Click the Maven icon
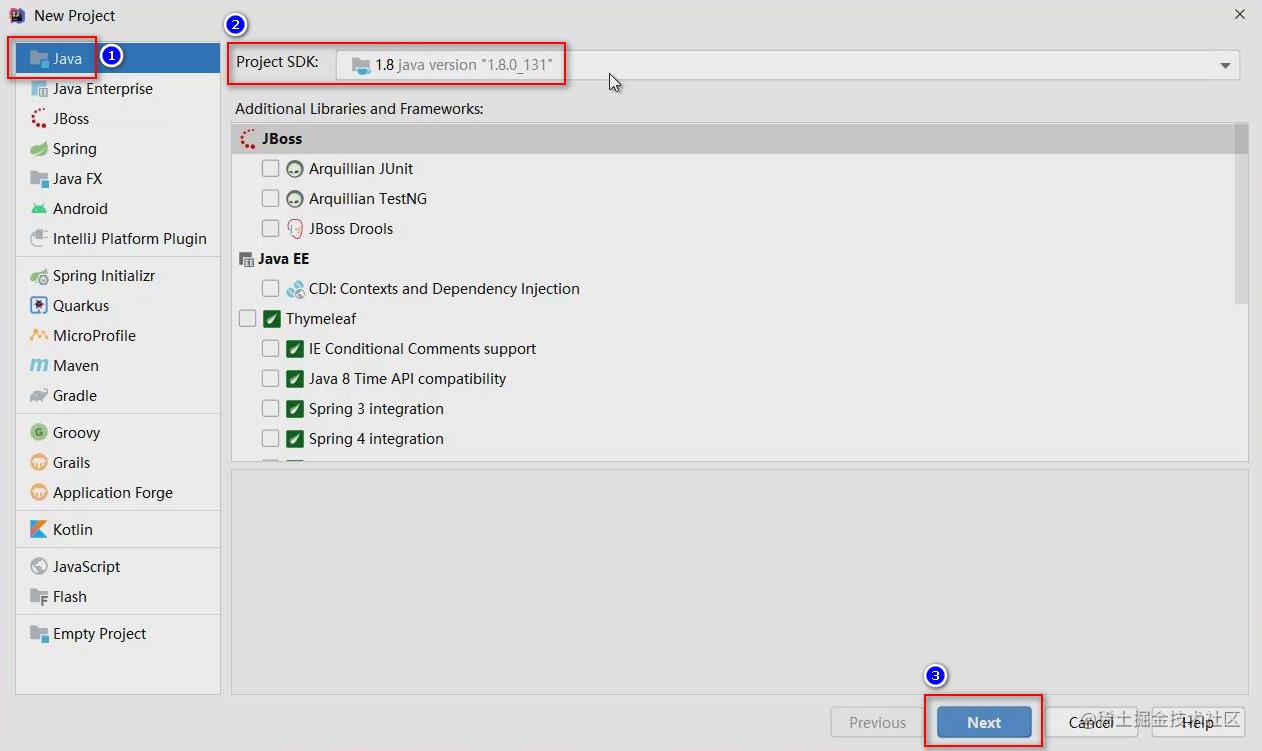Image resolution: width=1262 pixels, height=751 pixels. pos(39,366)
